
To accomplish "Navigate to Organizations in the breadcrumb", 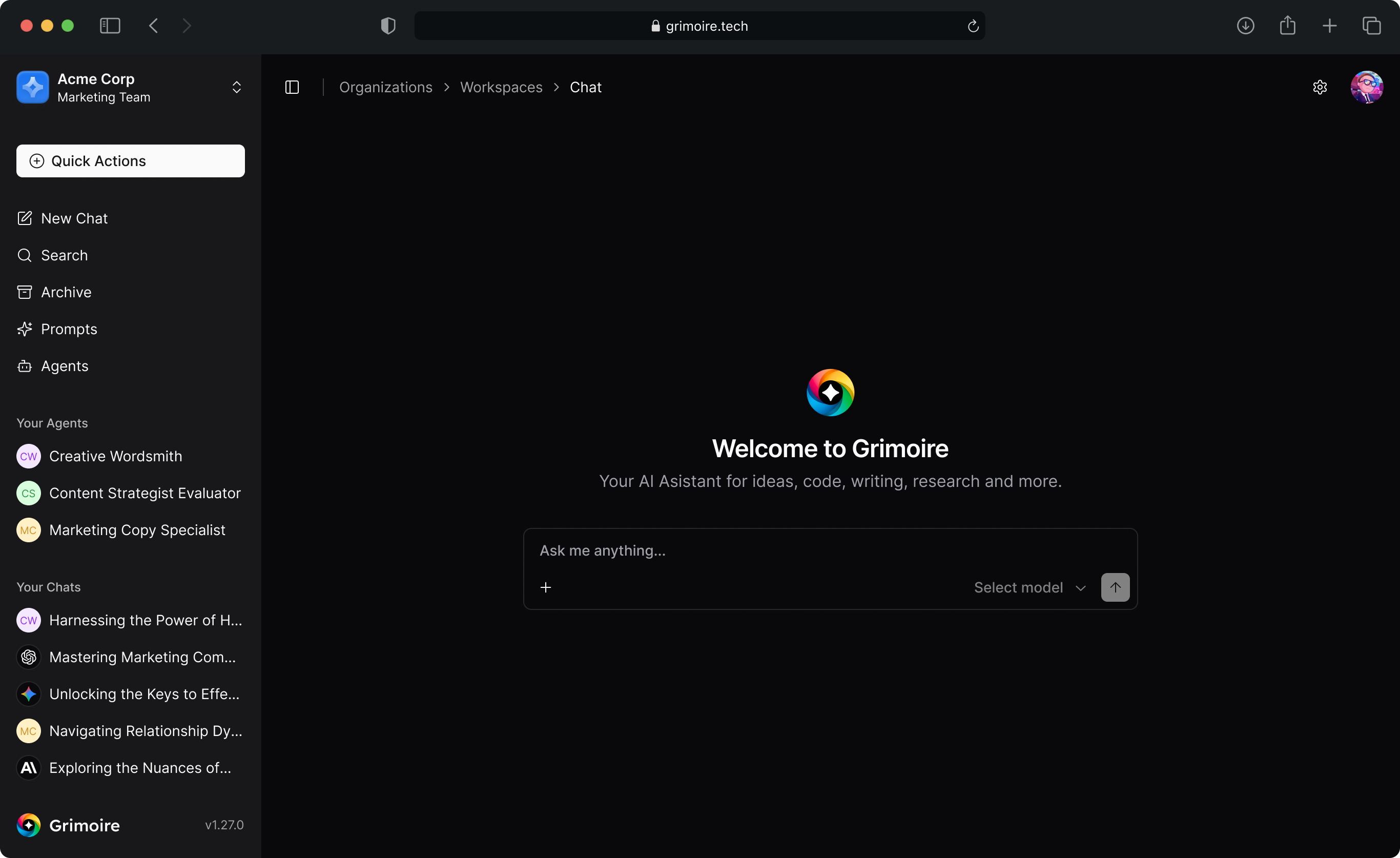I will pos(386,87).
